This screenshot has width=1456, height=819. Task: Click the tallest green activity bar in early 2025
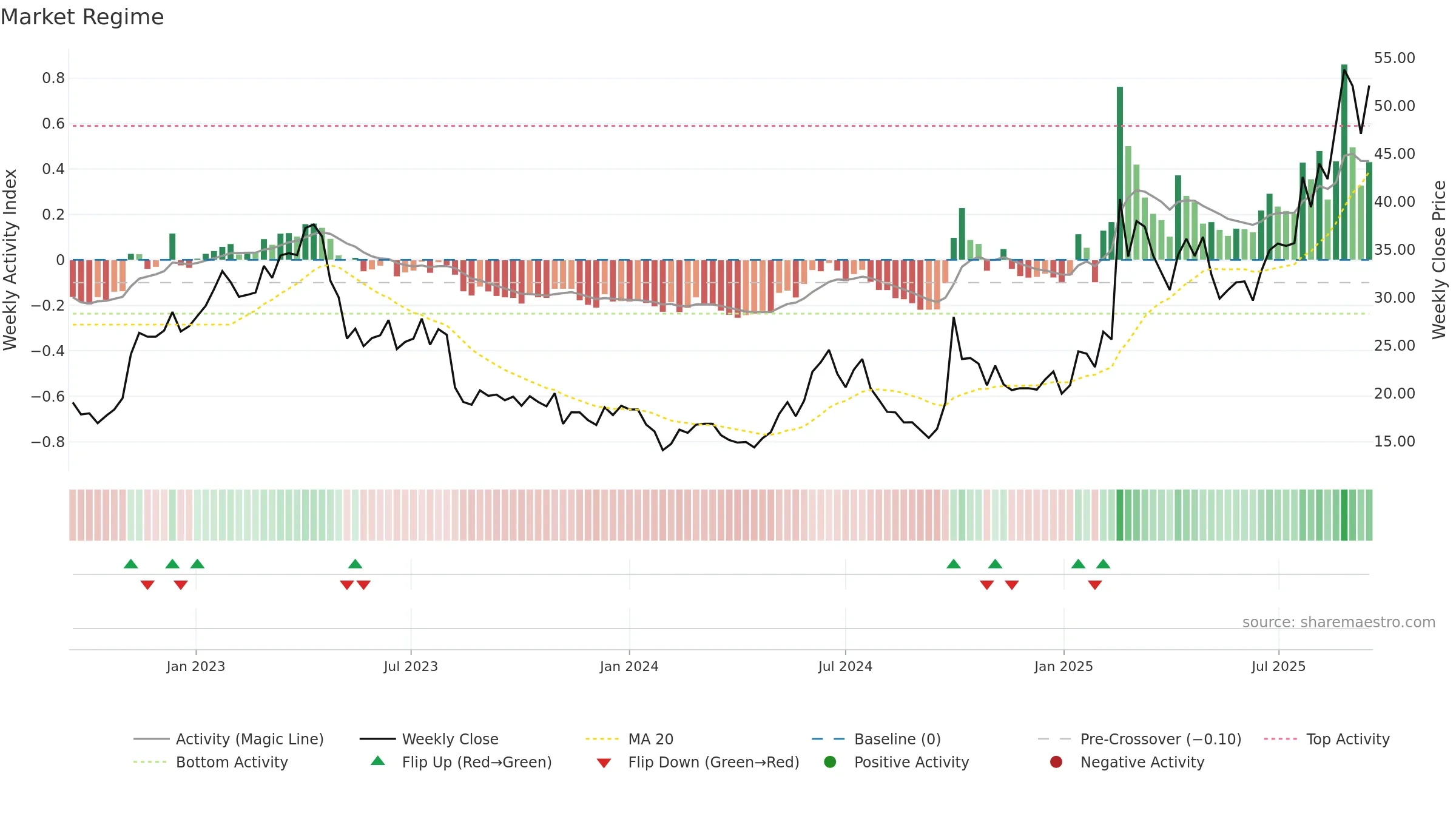pos(1120,173)
